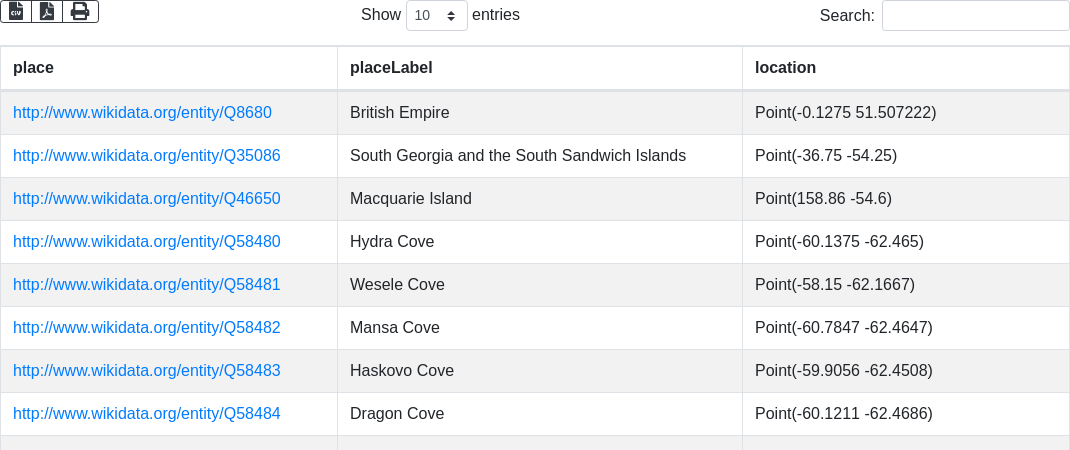The image size is (1070, 450).
Task: Open wikidata entity Q58482 link
Action: (x=147, y=328)
